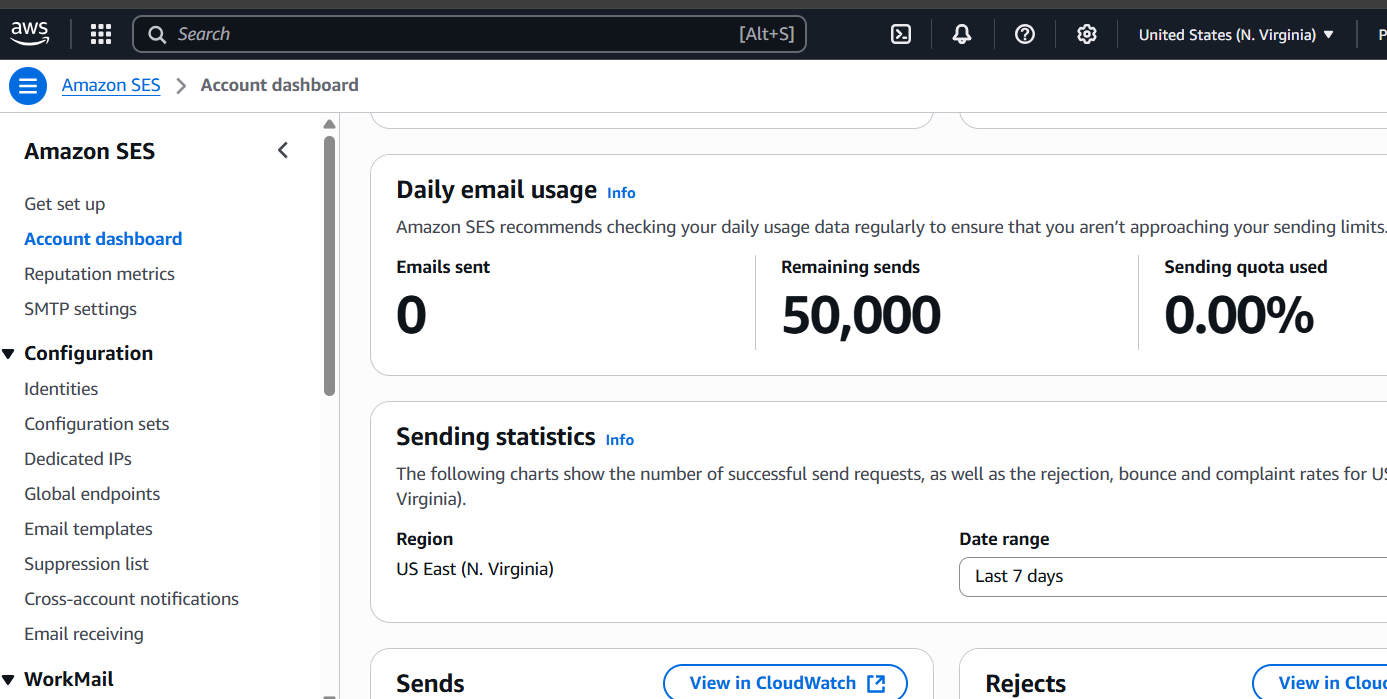The height and width of the screenshot is (699, 1387).
Task: Click the external link icon on Sends View in CloudWatch
Action: [876, 683]
